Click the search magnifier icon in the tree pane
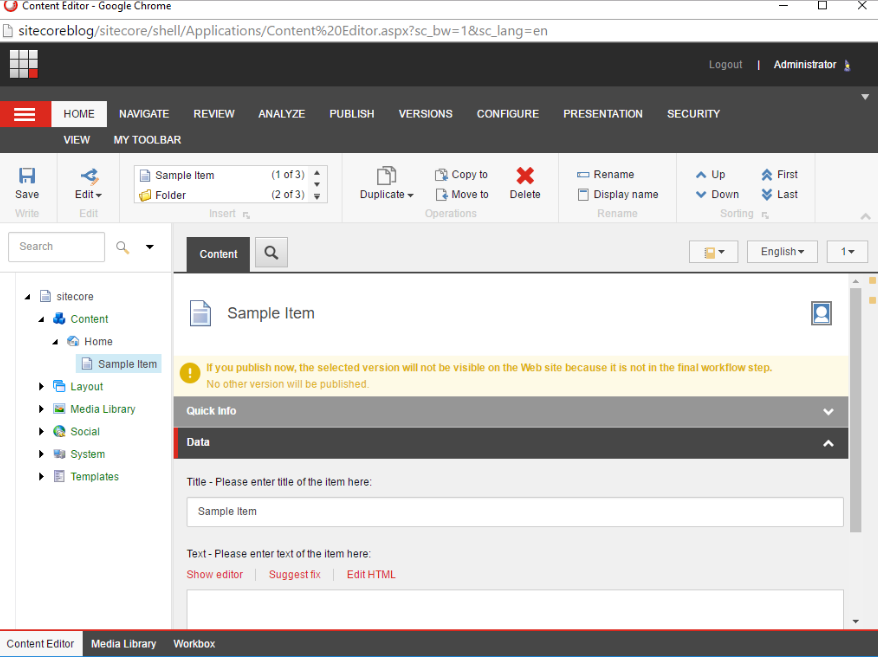 point(123,247)
